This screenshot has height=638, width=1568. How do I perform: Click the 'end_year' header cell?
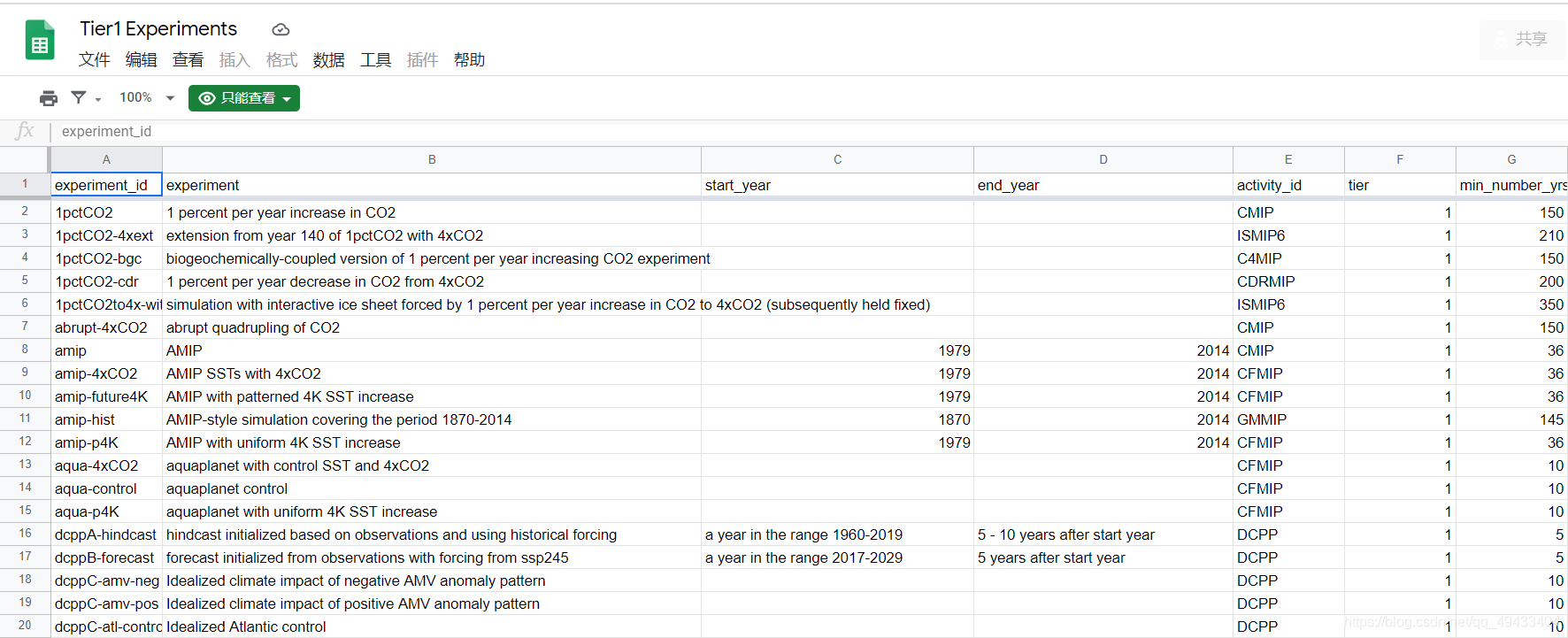(1103, 184)
